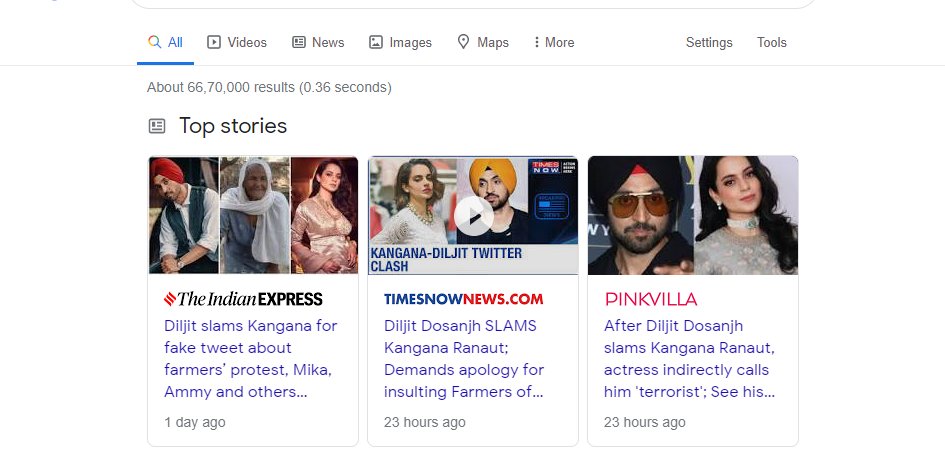Open 'Diljit slams Kangana for fake tweet' headline
The height and width of the screenshot is (457, 945).
coord(251,359)
